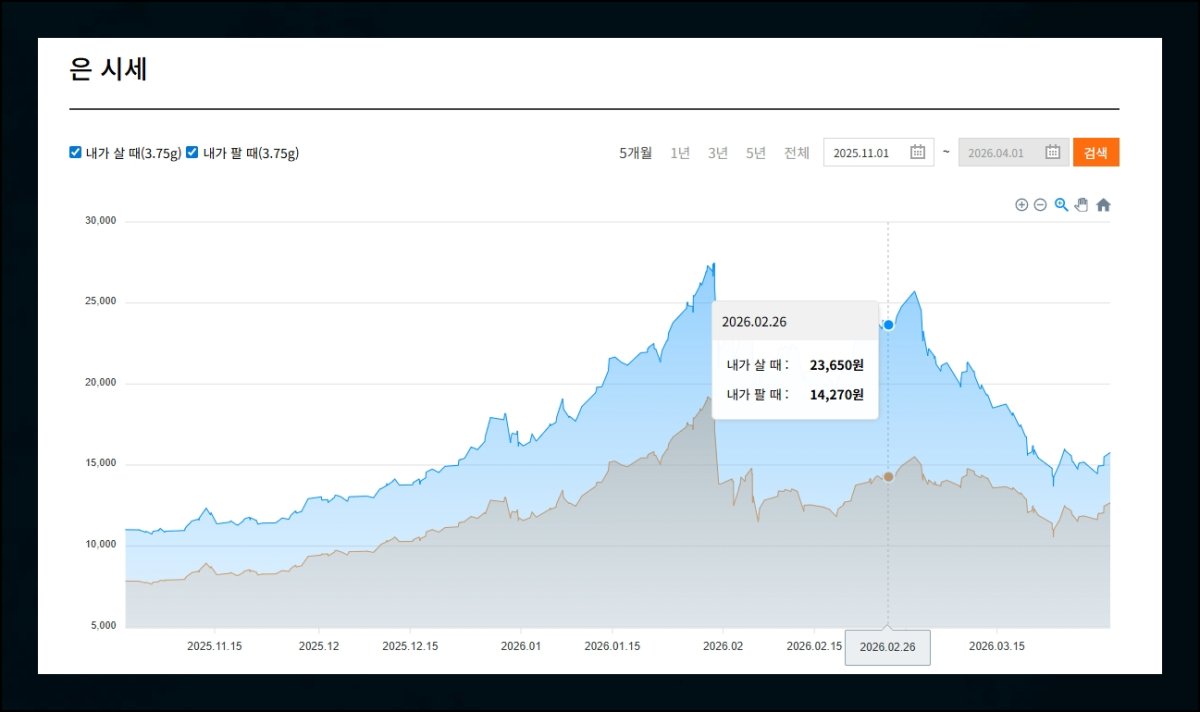Activate the magnifier selection zoom tool
Viewport: 1200px width, 712px height.
click(1061, 205)
